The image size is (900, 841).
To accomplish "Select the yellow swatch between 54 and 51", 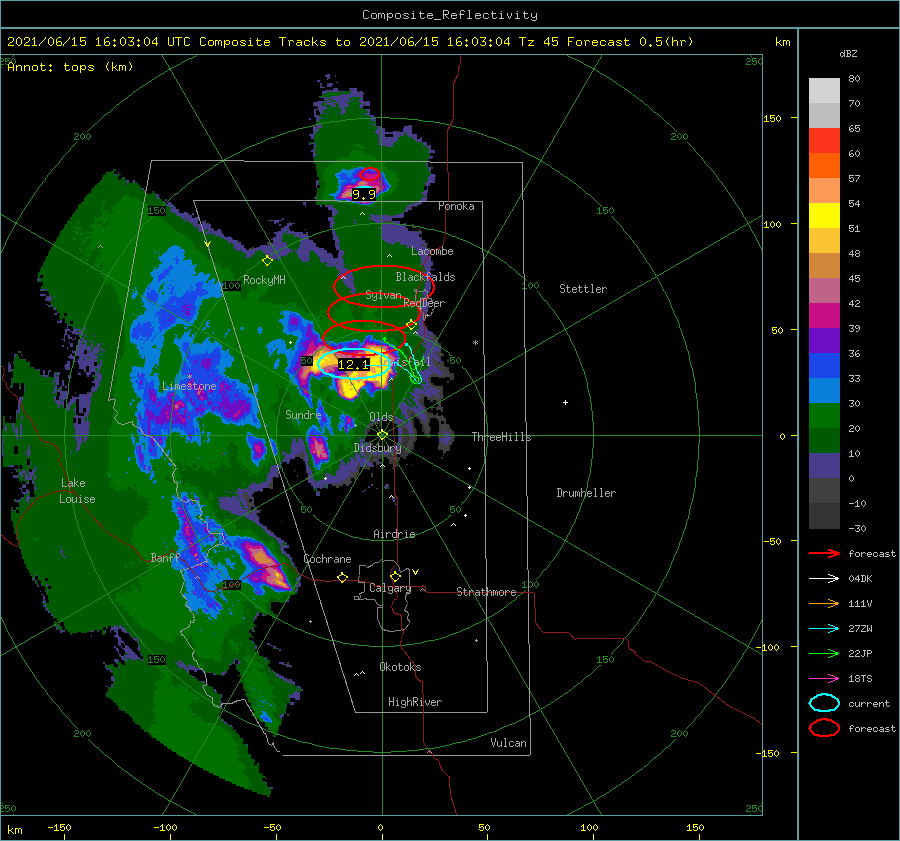I will point(824,215).
